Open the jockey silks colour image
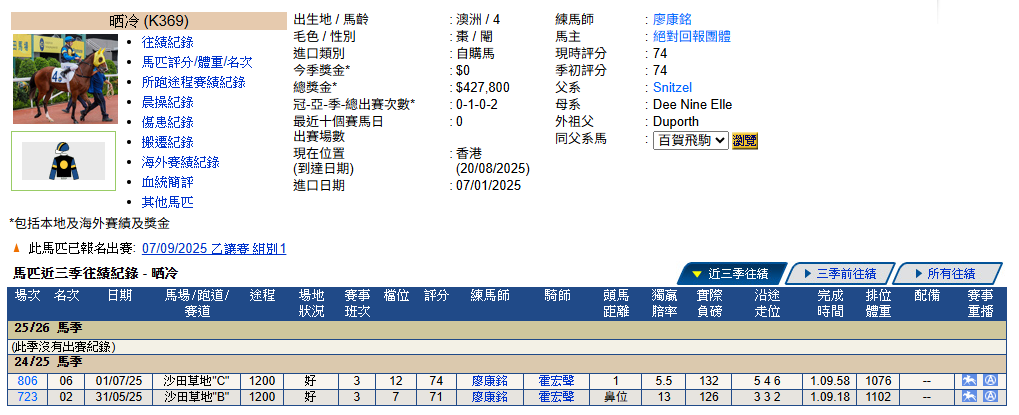Viewport: 1019px width, 415px height. click(63, 161)
